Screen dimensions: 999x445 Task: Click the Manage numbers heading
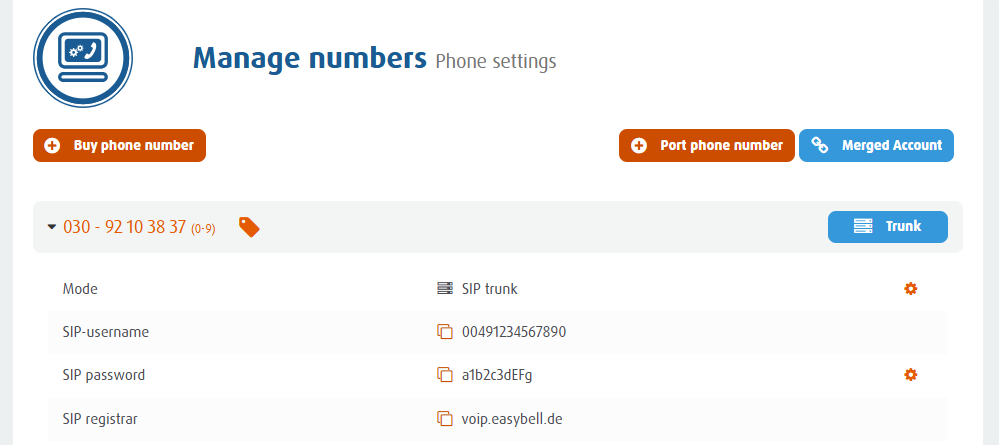pos(310,59)
